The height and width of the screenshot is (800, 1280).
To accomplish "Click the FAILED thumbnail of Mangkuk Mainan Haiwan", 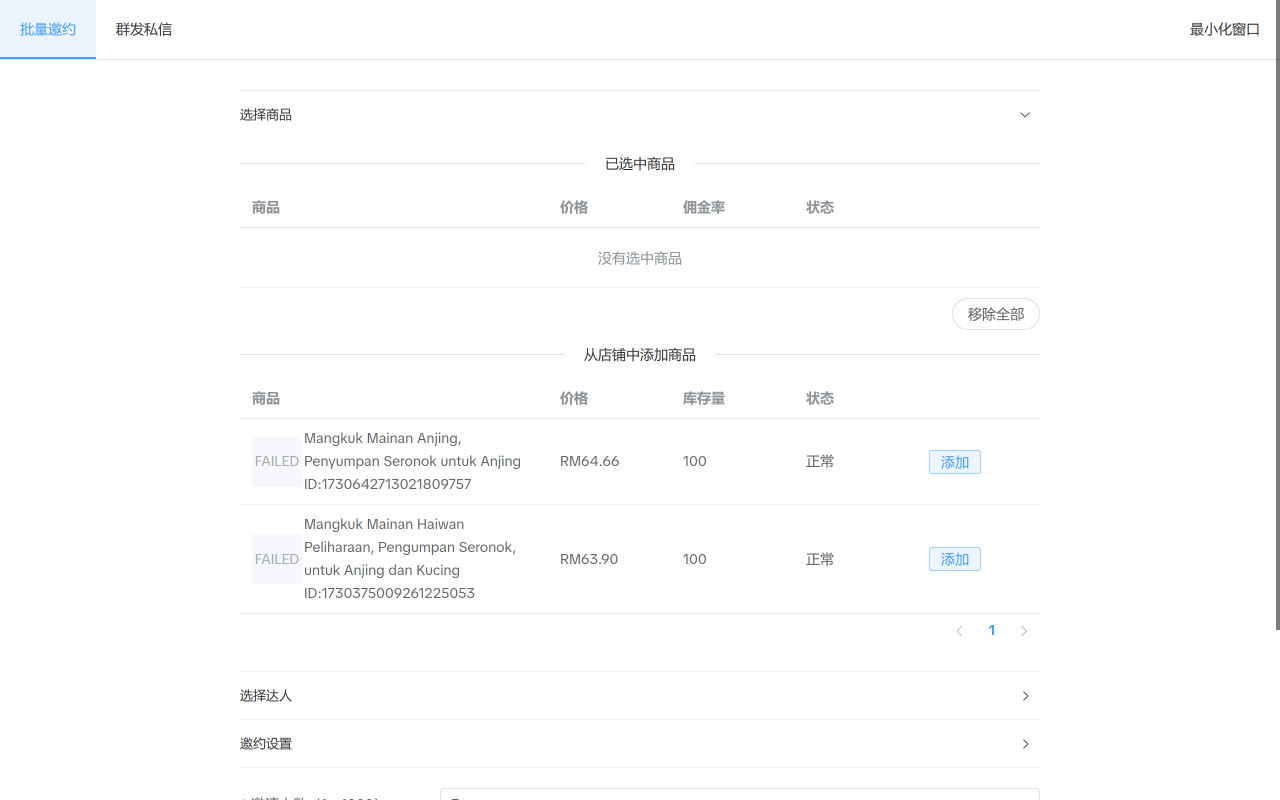I will tap(276, 559).
